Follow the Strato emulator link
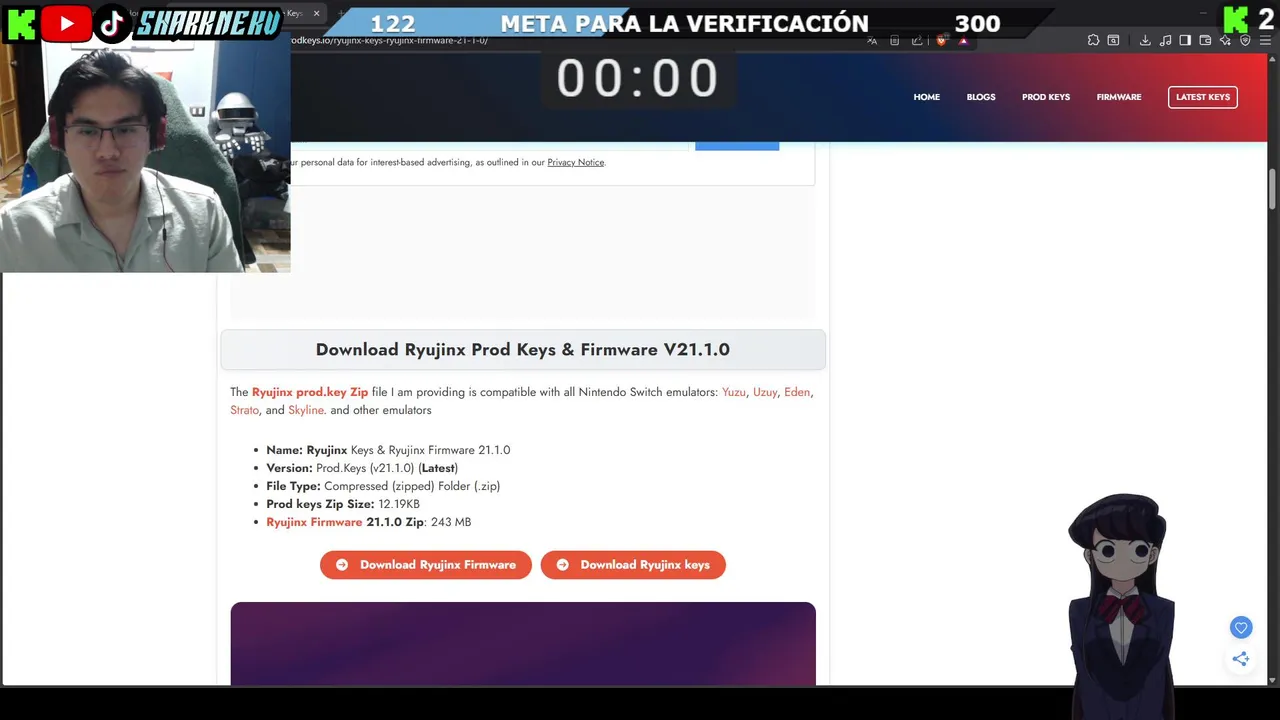 245,410
